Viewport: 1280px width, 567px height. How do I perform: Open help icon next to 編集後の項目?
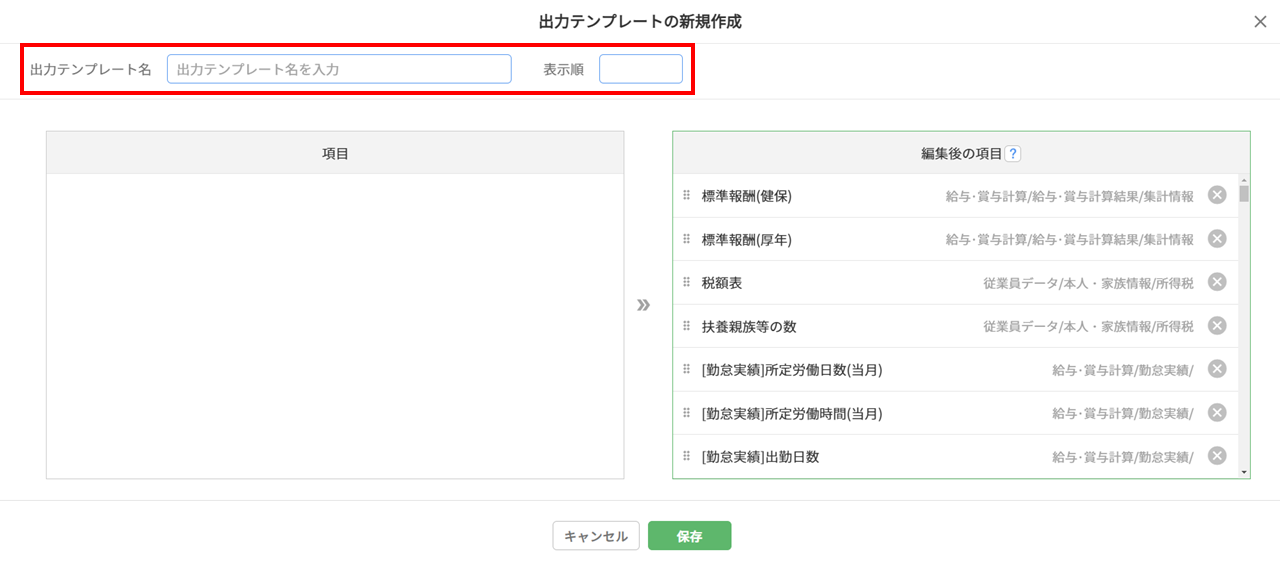click(x=1013, y=154)
